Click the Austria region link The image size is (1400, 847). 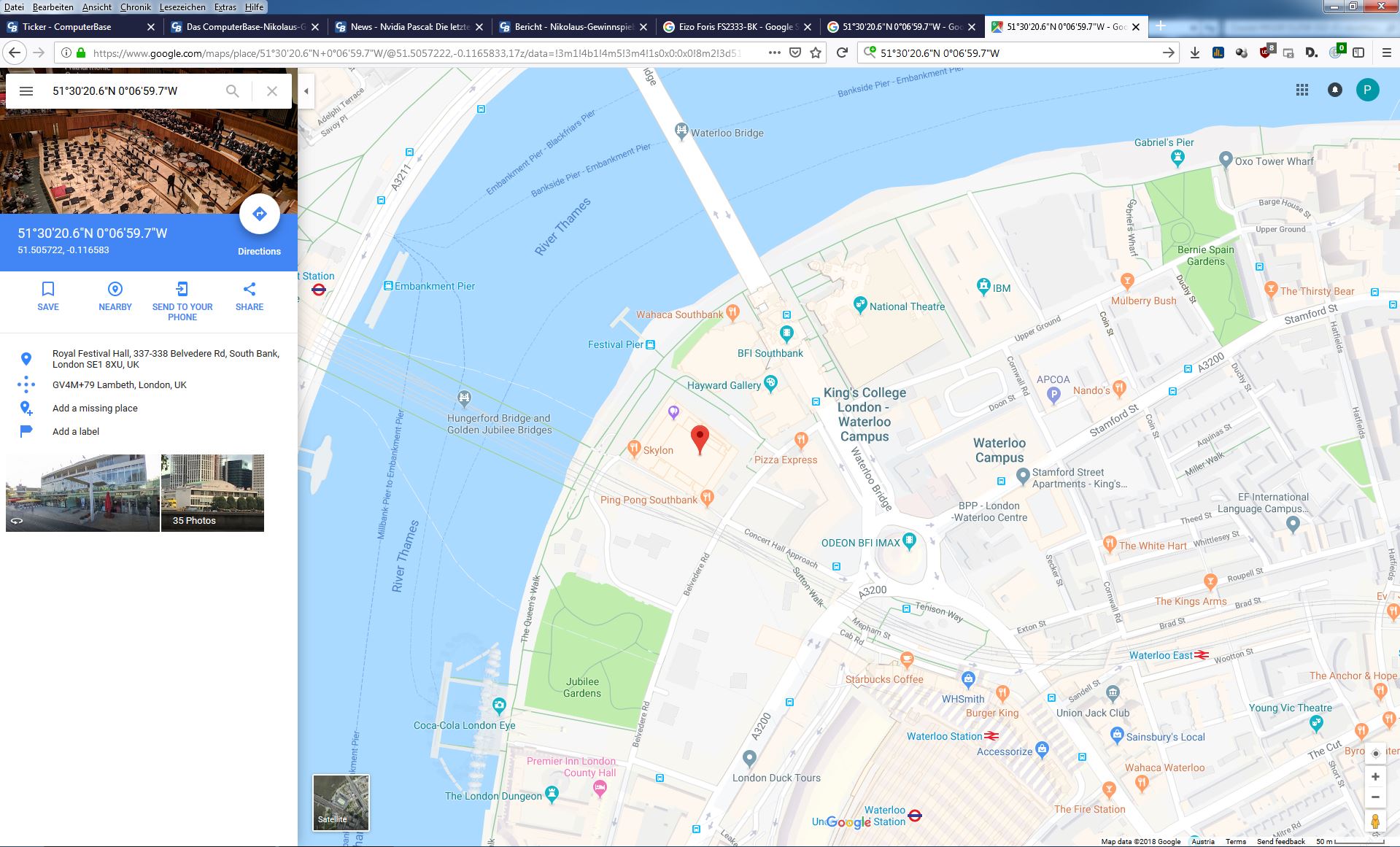pos(1203,841)
